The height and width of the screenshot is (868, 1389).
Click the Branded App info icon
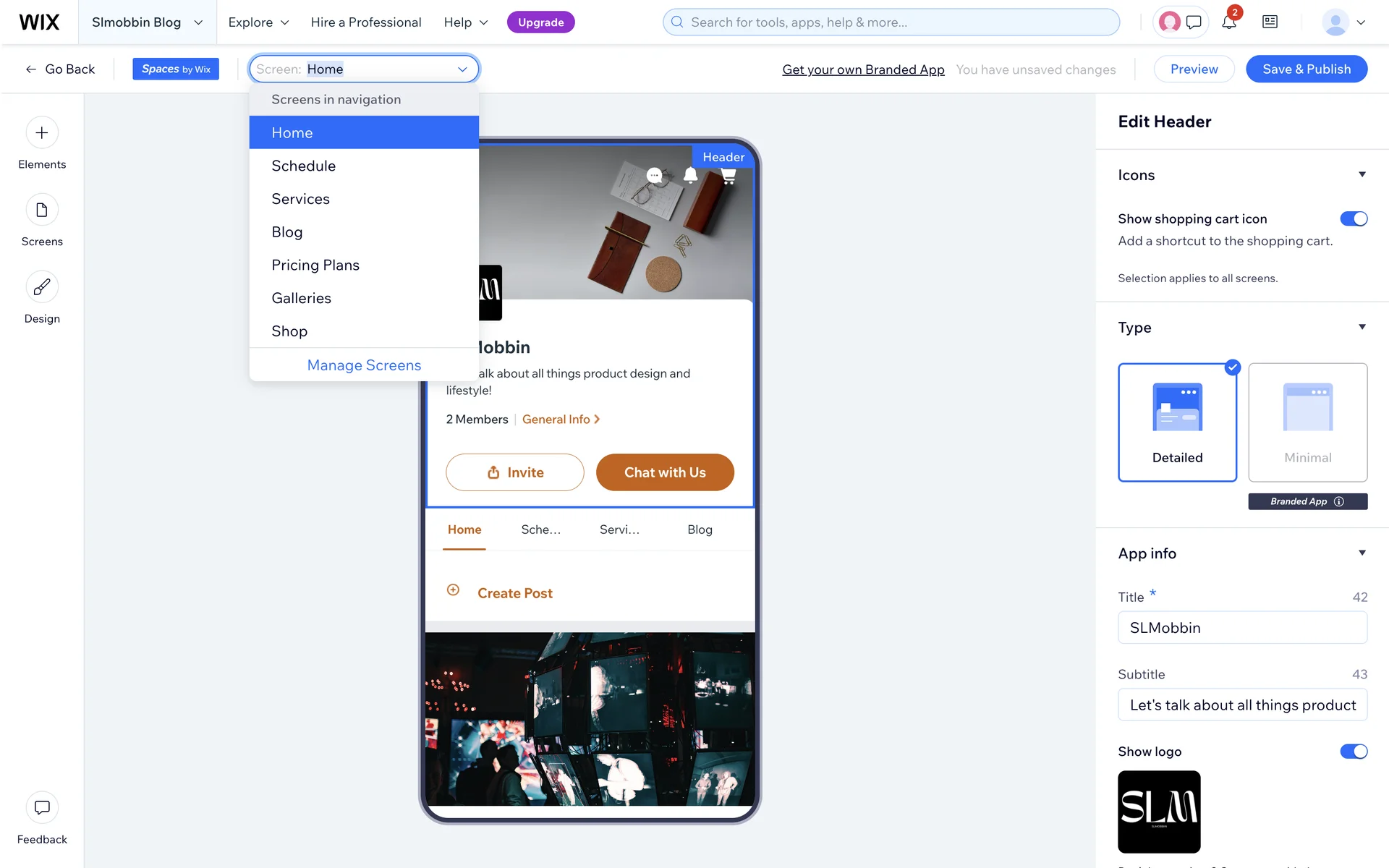[x=1339, y=501]
